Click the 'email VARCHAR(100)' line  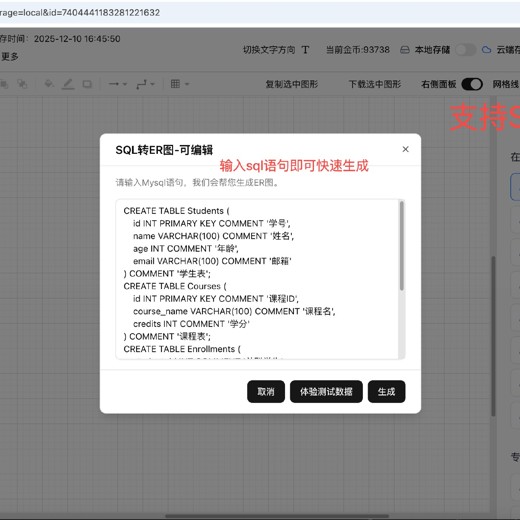(212, 261)
